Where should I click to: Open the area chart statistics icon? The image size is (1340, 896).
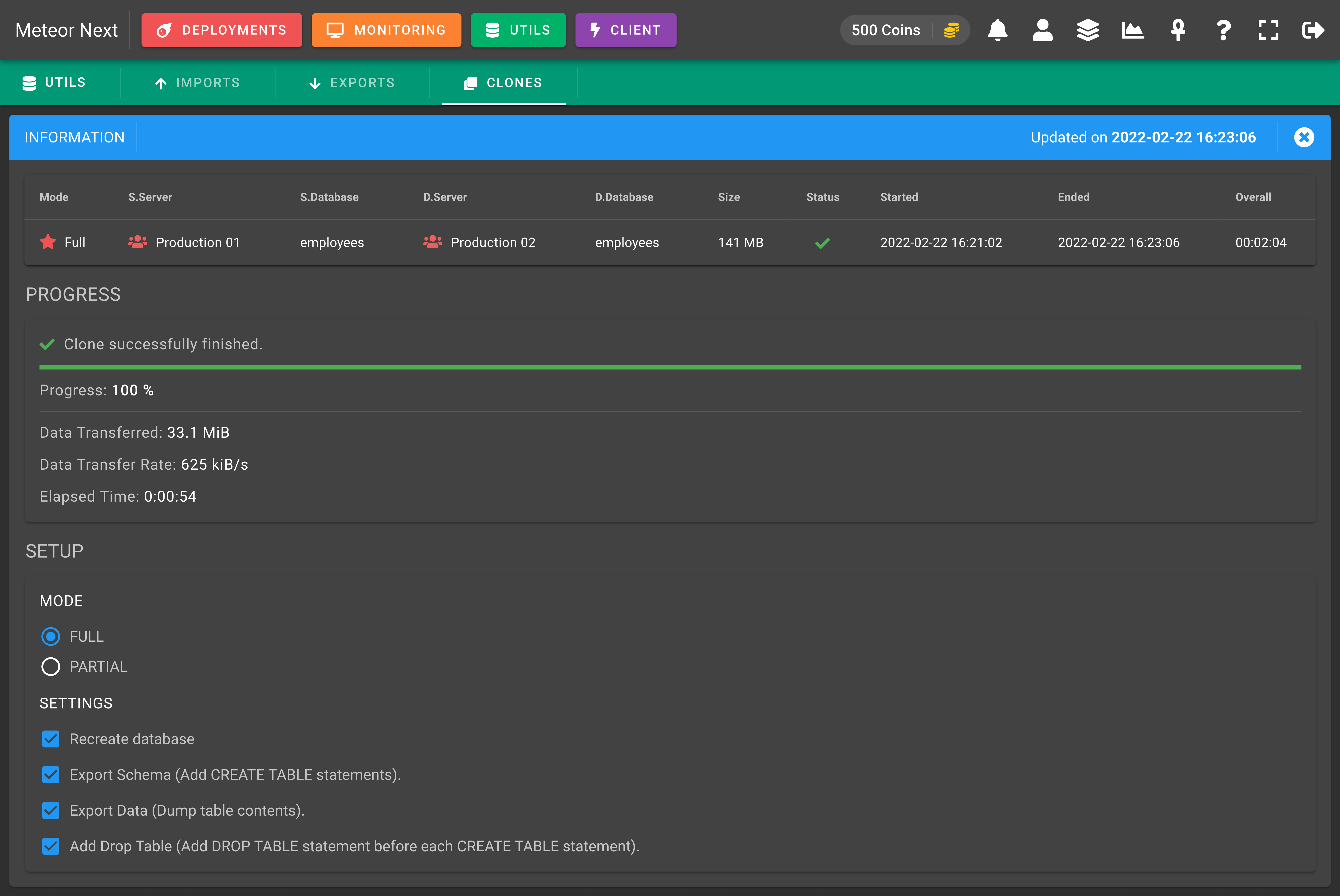(x=1133, y=30)
